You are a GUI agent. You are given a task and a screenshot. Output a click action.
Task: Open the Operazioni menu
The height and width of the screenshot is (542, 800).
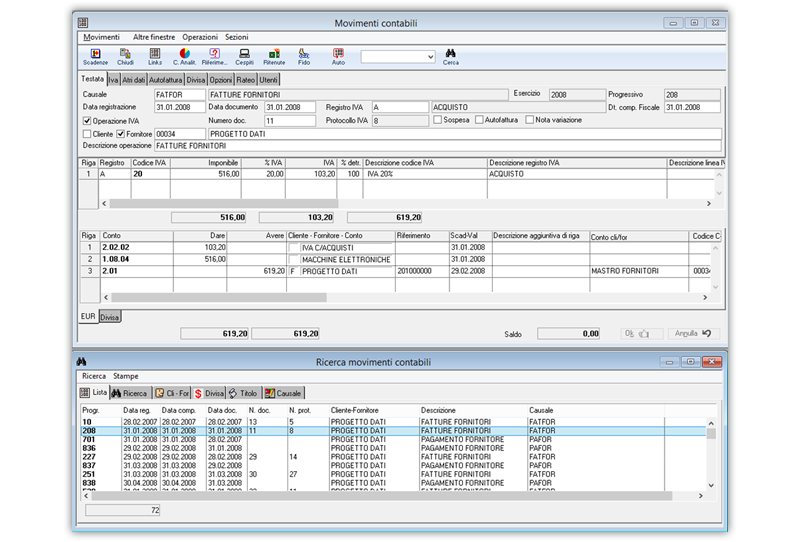click(x=200, y=36)
